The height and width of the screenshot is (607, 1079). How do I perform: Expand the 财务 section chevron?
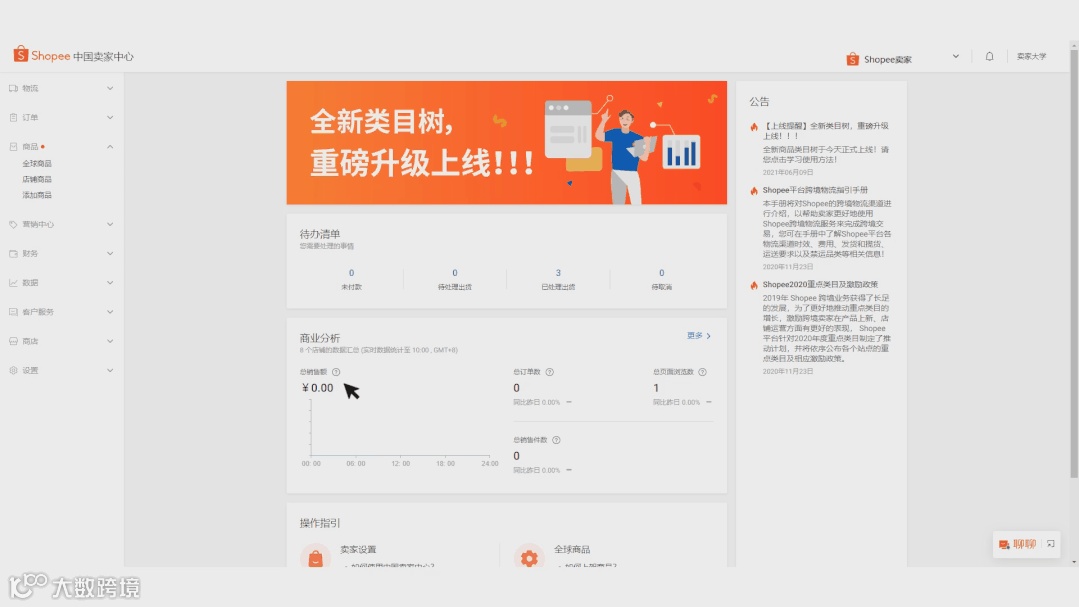pos(110,253)
